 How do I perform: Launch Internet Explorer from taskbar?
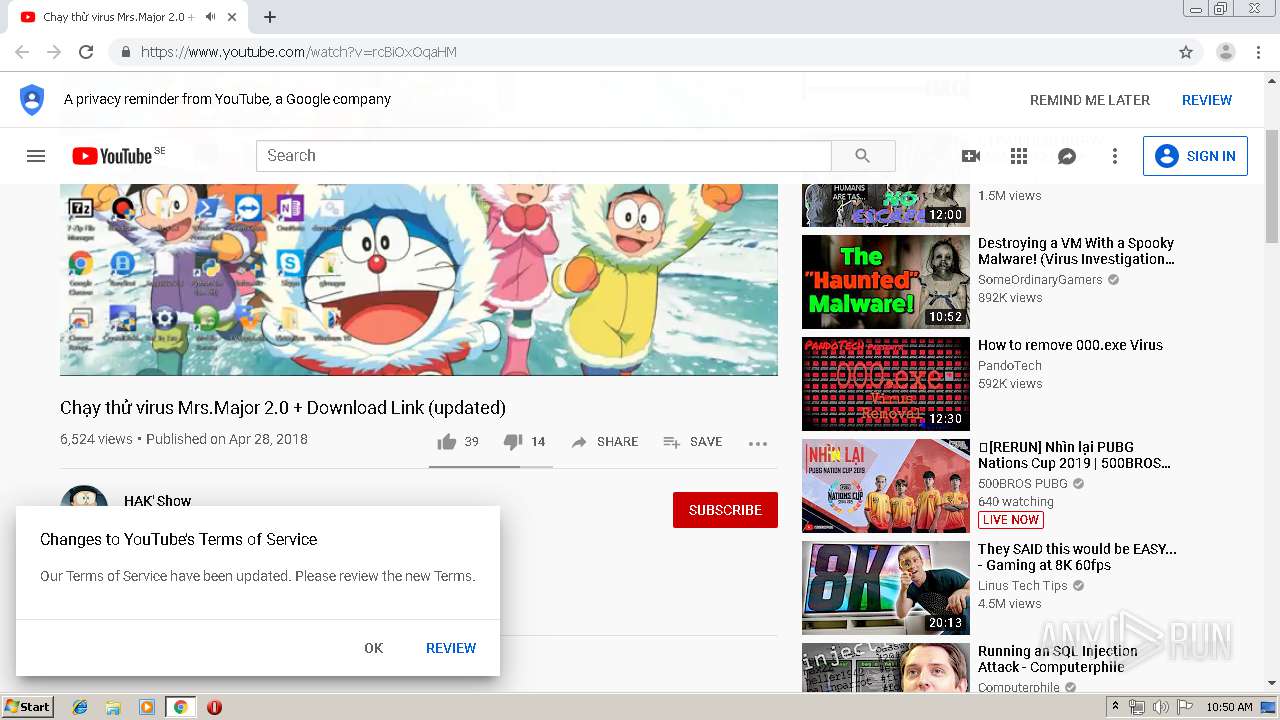[80, 707]
